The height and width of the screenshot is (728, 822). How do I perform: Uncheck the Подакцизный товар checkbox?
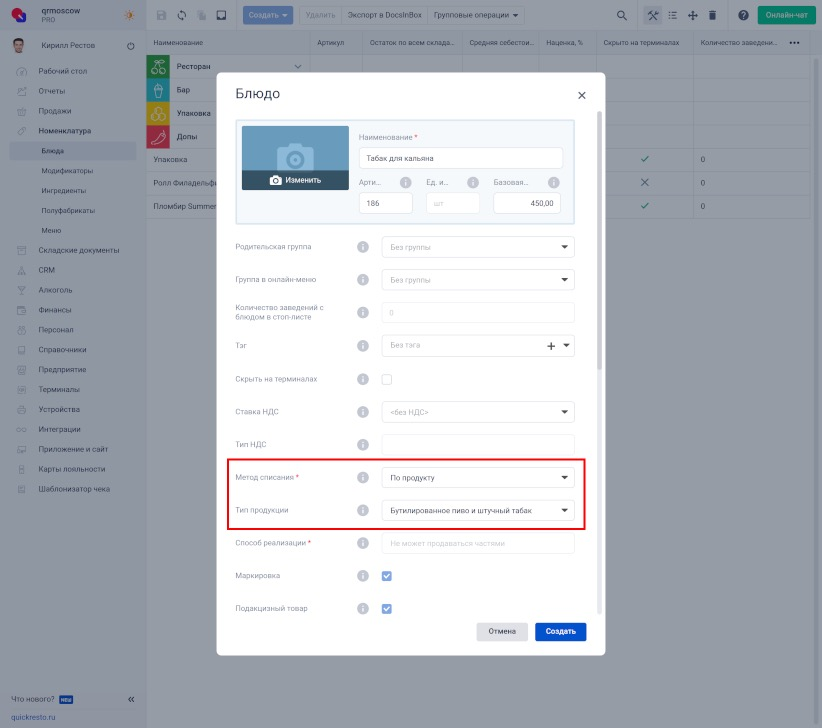[x=387, y=609]
